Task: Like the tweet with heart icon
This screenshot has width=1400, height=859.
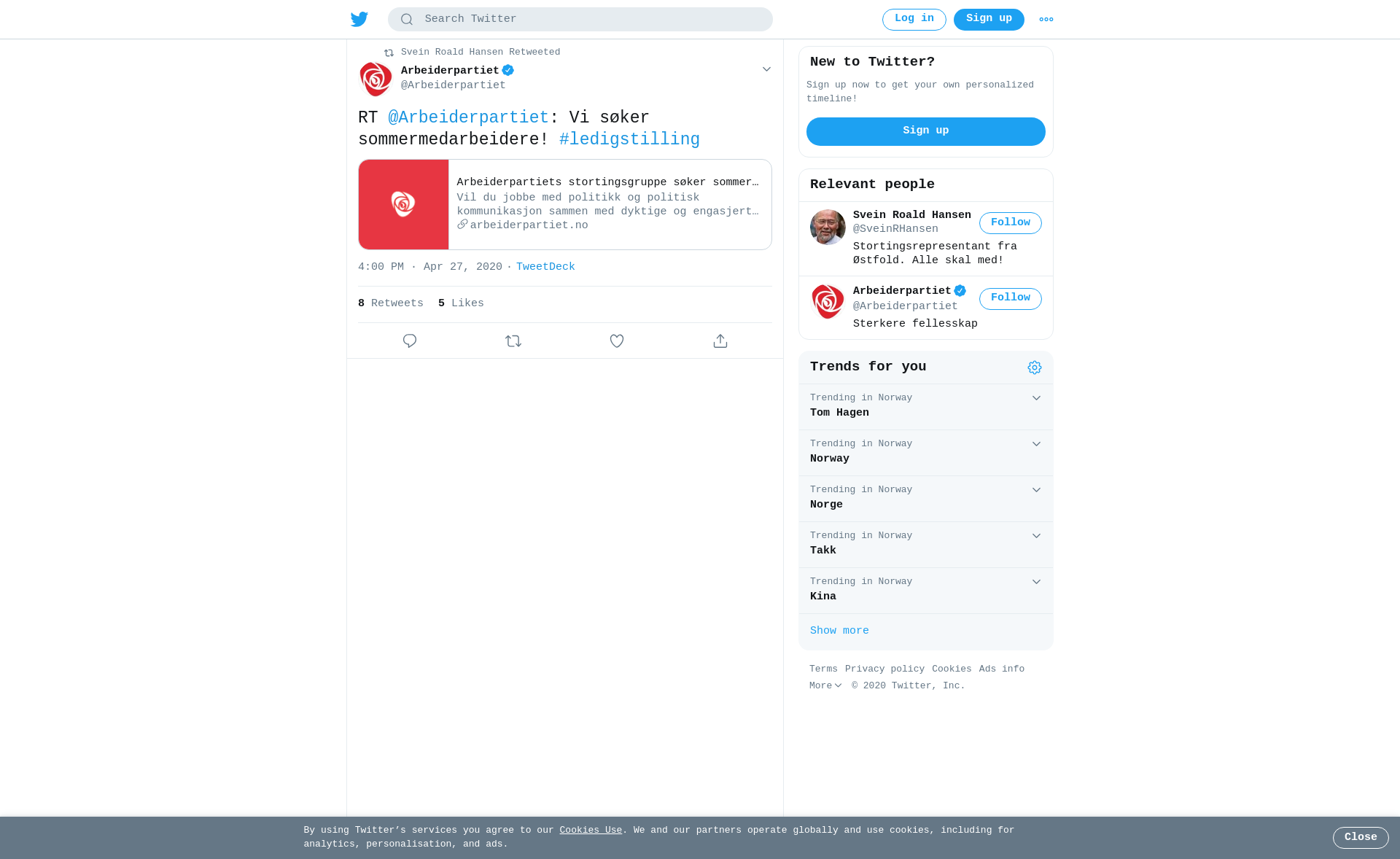Action: [x=617, y=341]
